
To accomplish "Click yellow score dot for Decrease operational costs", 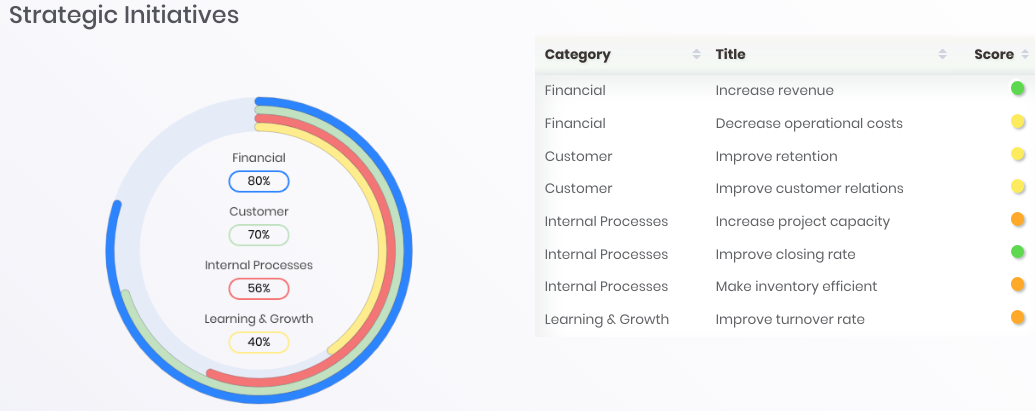I will click(1018, 122).
